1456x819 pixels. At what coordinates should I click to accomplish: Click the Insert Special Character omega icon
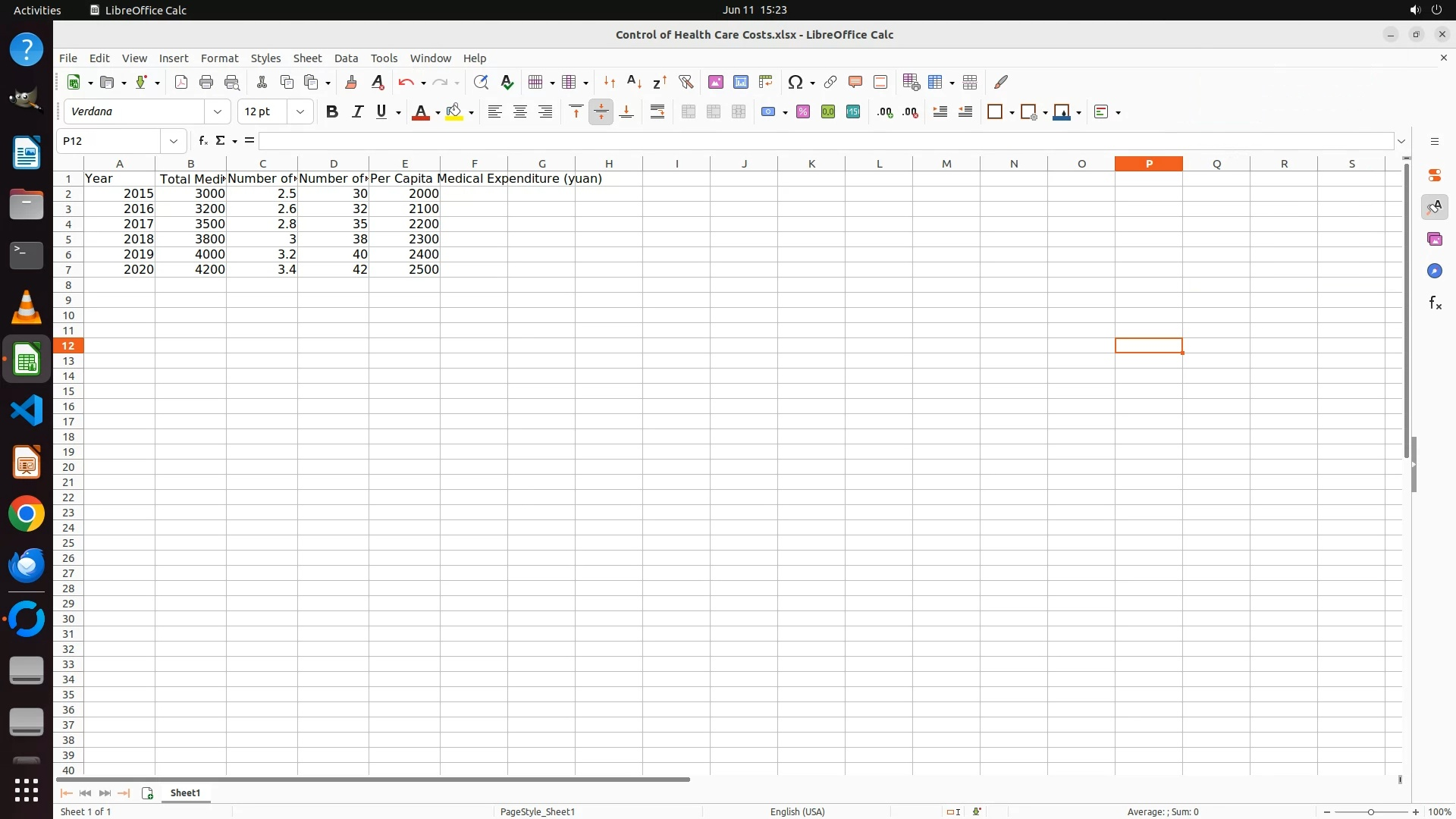(795, 82)
